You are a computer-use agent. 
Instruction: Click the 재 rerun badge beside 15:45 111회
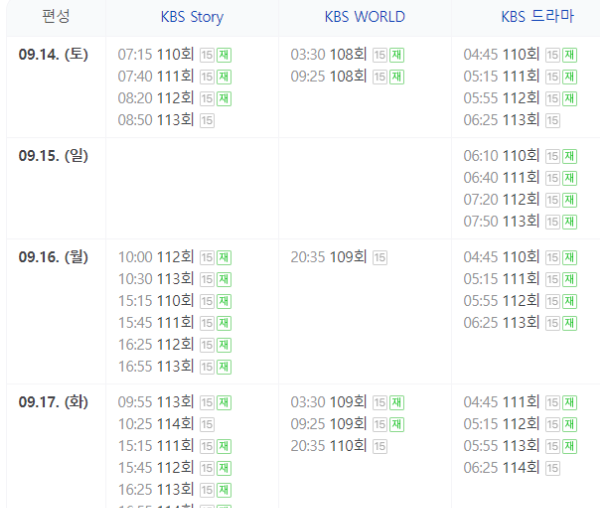[x=224, y=323]
